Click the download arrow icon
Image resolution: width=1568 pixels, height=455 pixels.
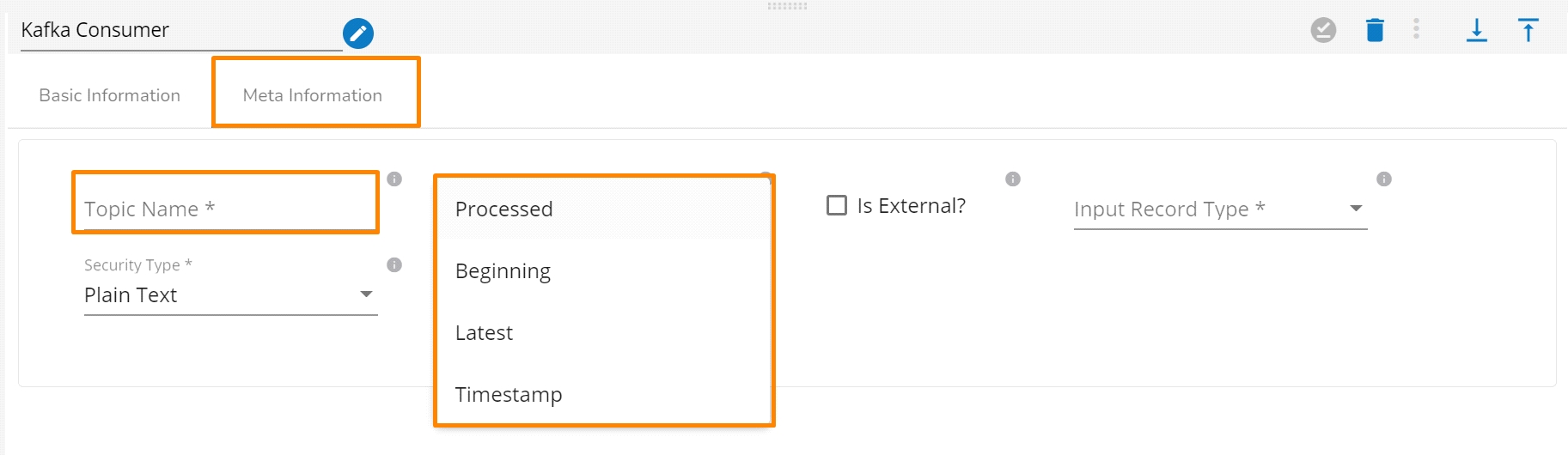click(1476, 30)
